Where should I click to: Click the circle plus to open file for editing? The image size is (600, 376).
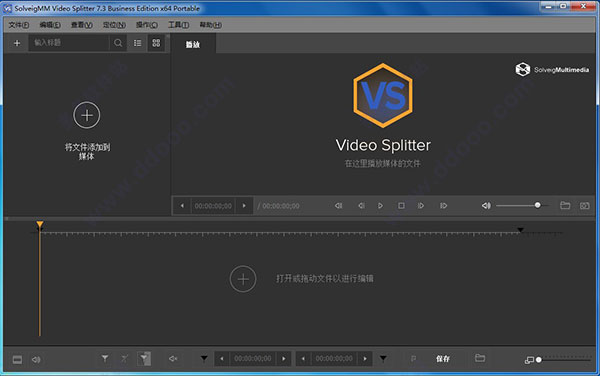[x=243, y=279]
